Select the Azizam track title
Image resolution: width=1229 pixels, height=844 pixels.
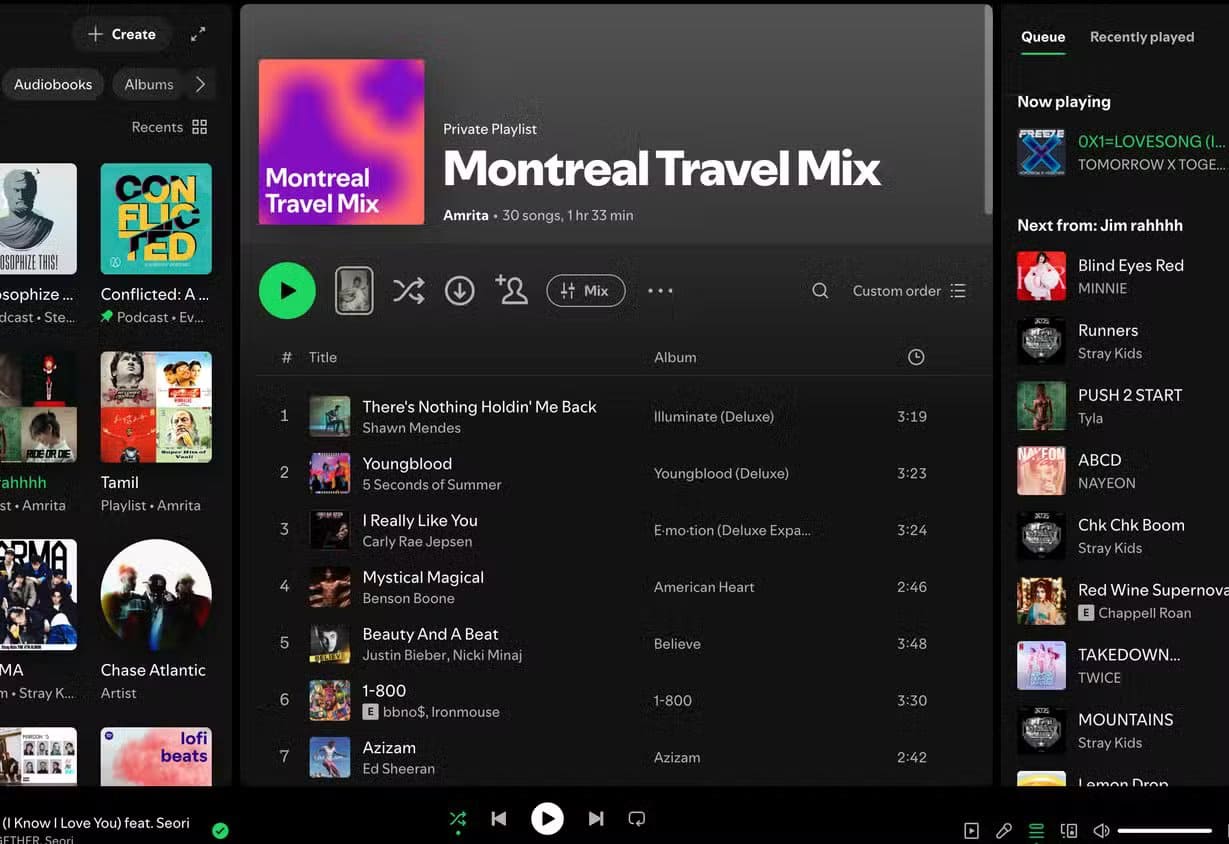tap(389, 748)
